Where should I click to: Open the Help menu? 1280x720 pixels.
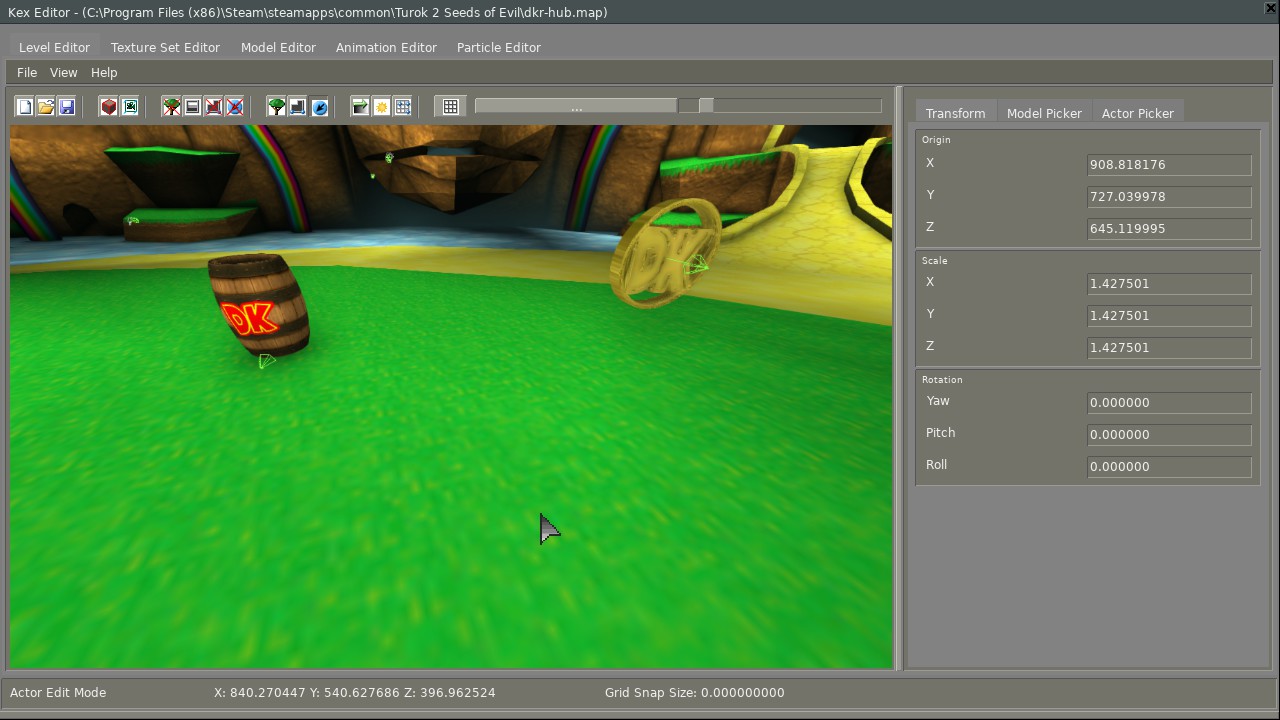[x=104, y=73]
